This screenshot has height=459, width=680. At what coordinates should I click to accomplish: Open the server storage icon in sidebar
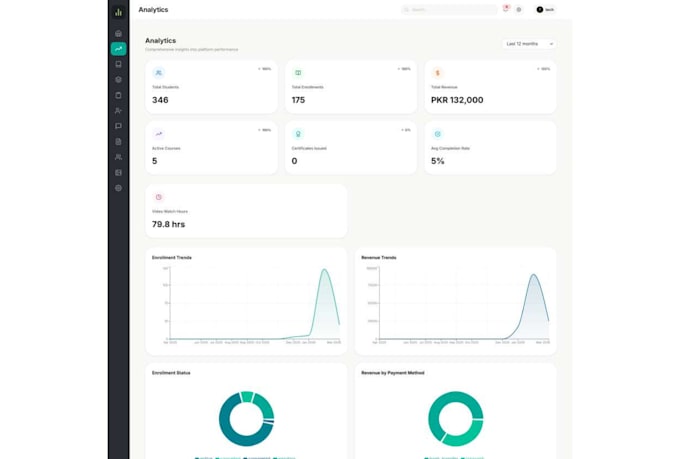pos(118,173)
